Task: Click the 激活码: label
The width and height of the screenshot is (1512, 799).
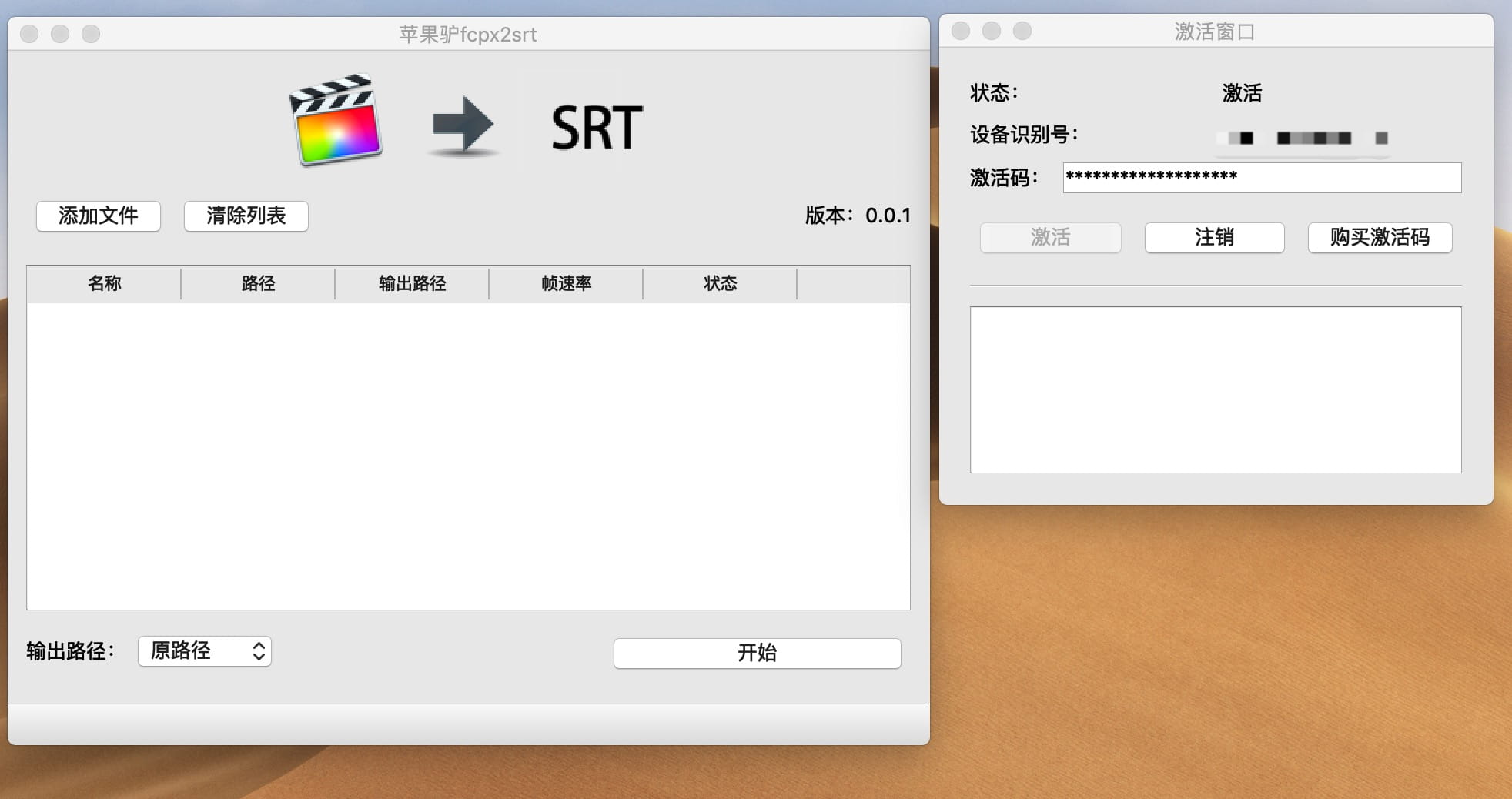Action: 1004,178
